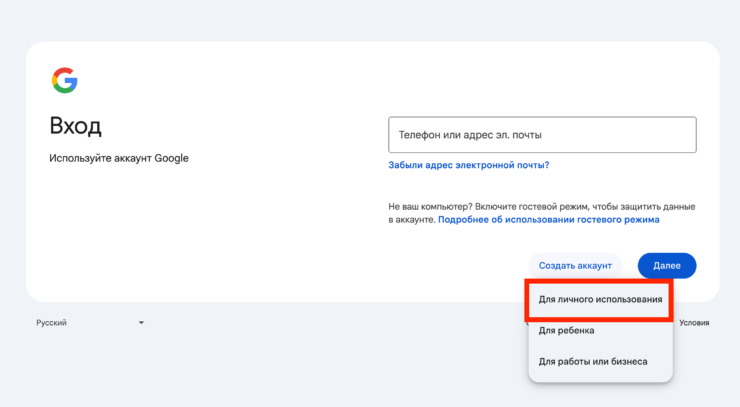Click the 'Вход' heading
Screen dimensions: 740x407
coord(75,126)
